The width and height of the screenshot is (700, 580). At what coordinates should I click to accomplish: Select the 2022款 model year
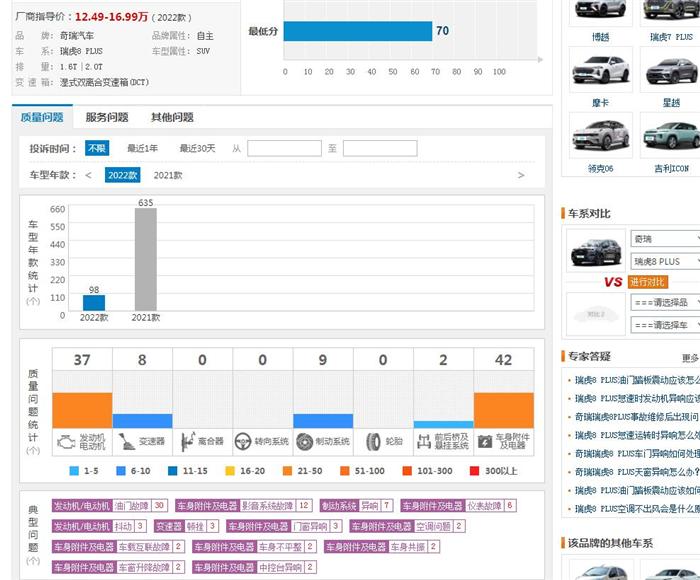coord(123,175)
